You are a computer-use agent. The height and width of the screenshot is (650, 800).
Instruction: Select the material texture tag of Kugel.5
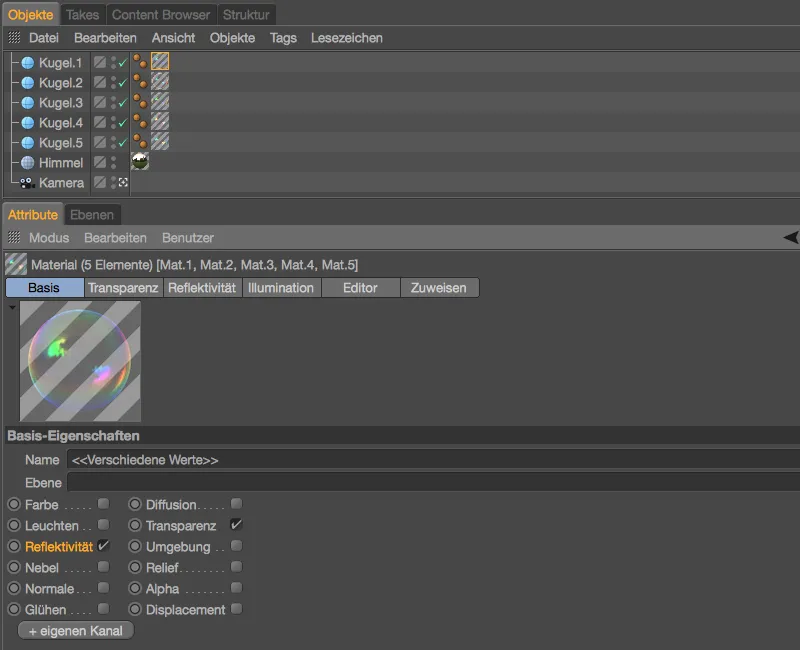pos(160,141)
